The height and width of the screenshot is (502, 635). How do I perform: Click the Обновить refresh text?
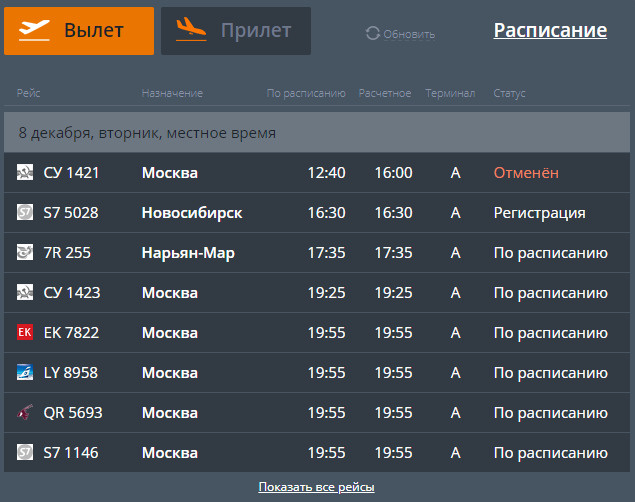tap(409, 34)
